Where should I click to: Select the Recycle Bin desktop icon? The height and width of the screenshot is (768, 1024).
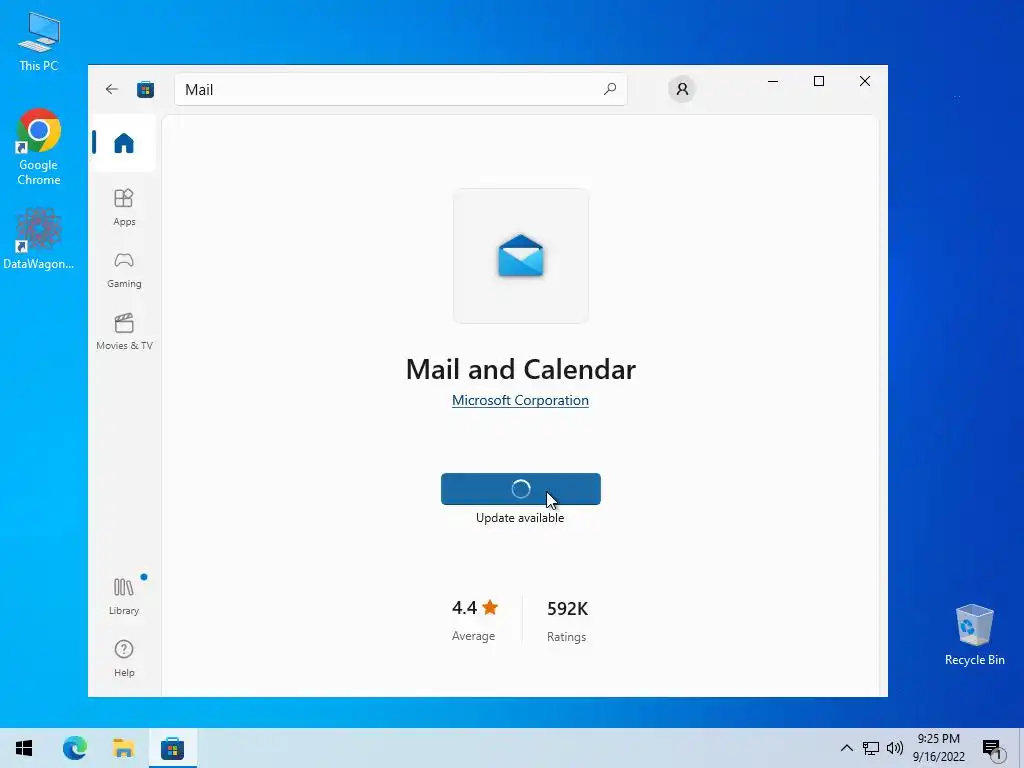tap(974, 635)
